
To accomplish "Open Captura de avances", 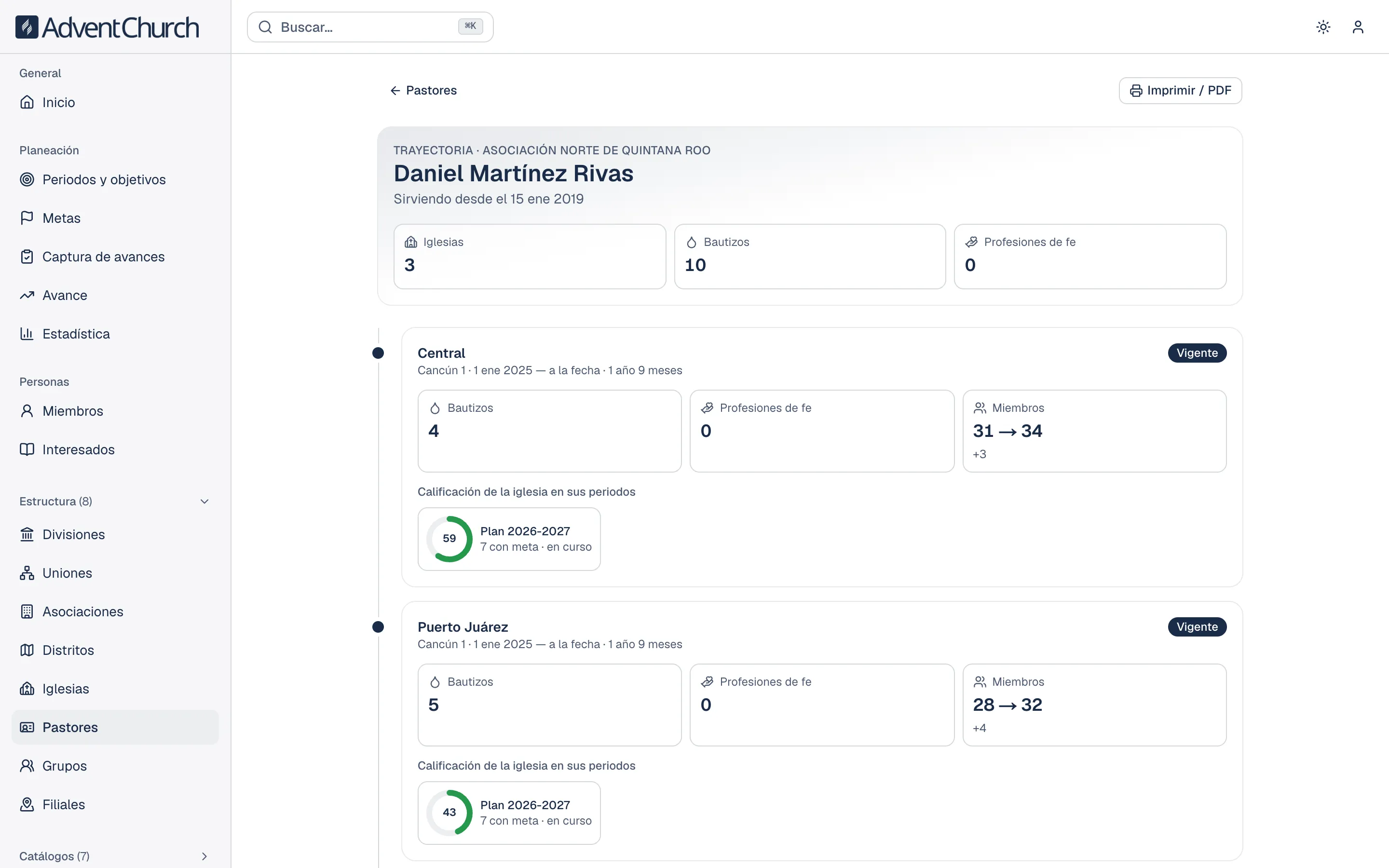I will (x=115, y=257).
